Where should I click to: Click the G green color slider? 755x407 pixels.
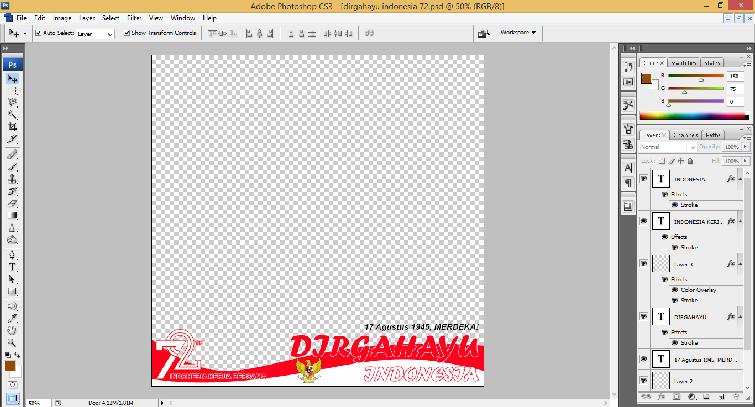click(x=696, y=89)
